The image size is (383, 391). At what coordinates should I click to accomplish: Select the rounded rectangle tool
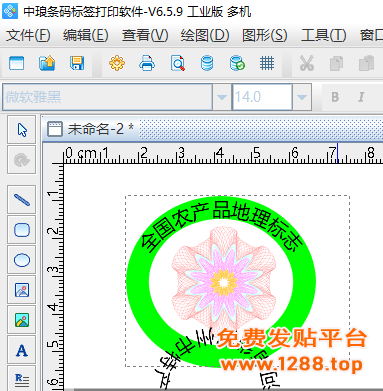point(22,230)
